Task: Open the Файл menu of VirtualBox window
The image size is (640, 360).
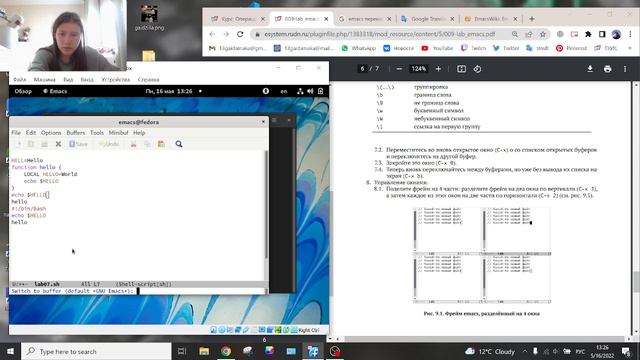Action: coord(20,80)
